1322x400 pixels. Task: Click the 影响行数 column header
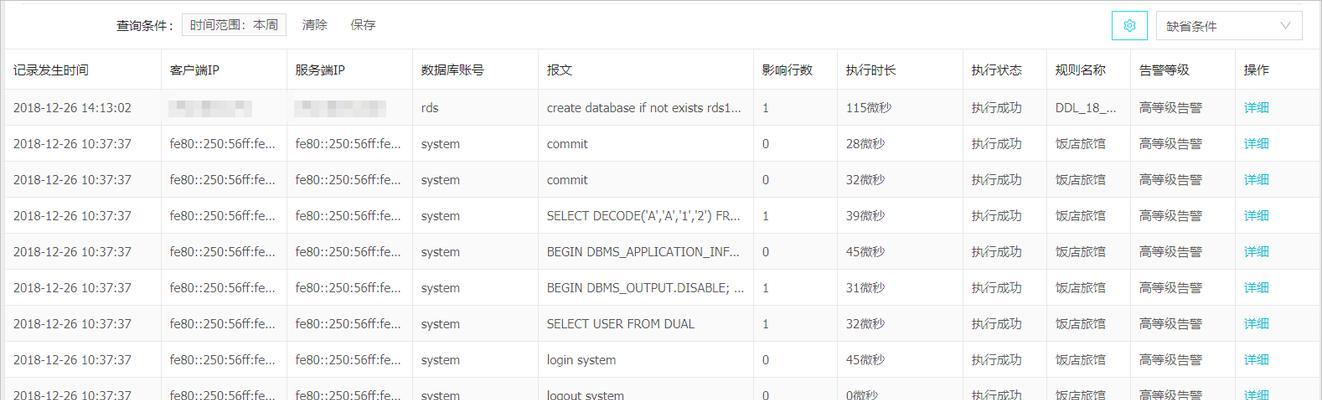pos(787,70)
